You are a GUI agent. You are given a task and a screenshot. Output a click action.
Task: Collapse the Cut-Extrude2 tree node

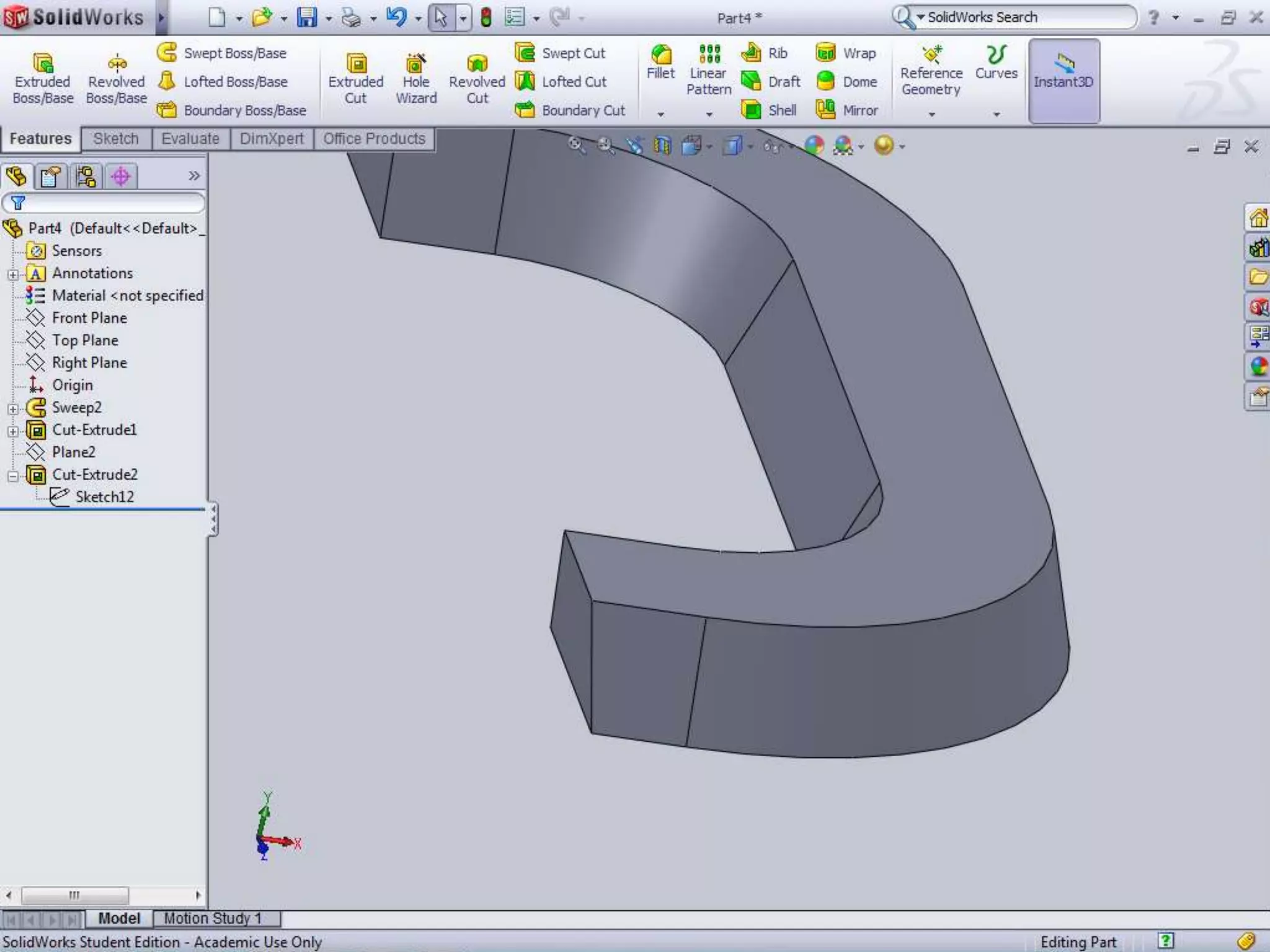coord(13,476)
